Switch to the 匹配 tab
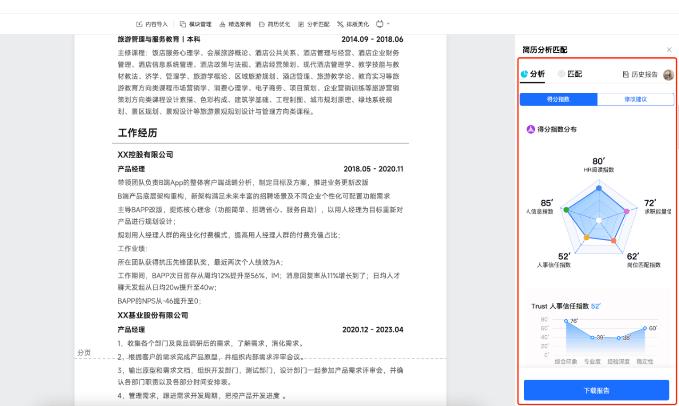Image resolution: width=679 pixels, height=406 pixels. [x=570, y=74]
